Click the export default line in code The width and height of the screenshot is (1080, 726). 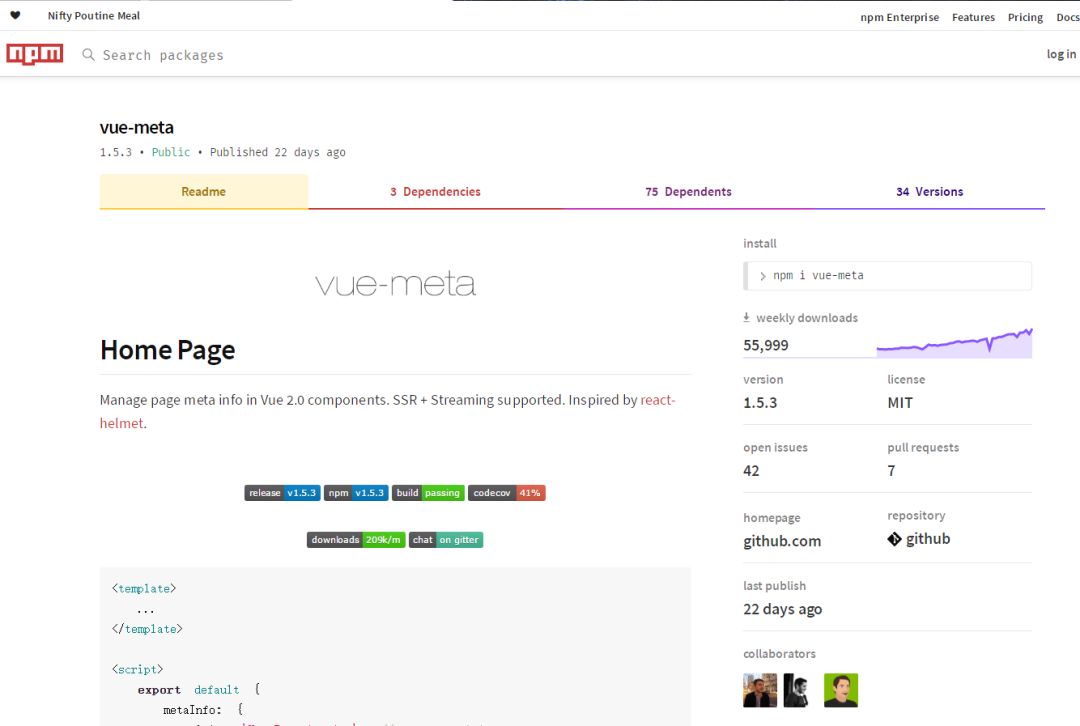(198, 689)
